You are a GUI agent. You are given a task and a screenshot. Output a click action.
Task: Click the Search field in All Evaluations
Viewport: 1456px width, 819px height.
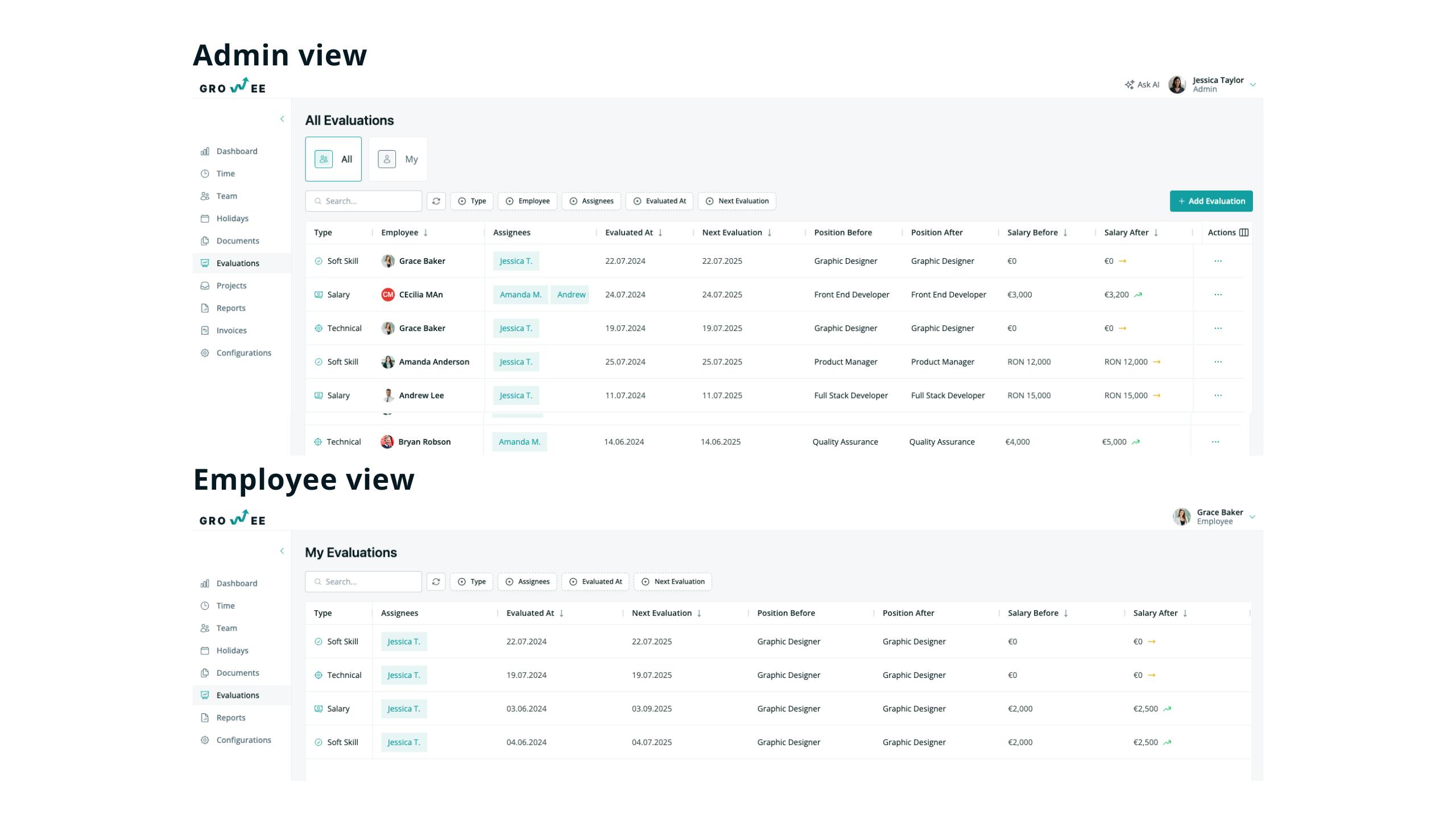point(363,201)
